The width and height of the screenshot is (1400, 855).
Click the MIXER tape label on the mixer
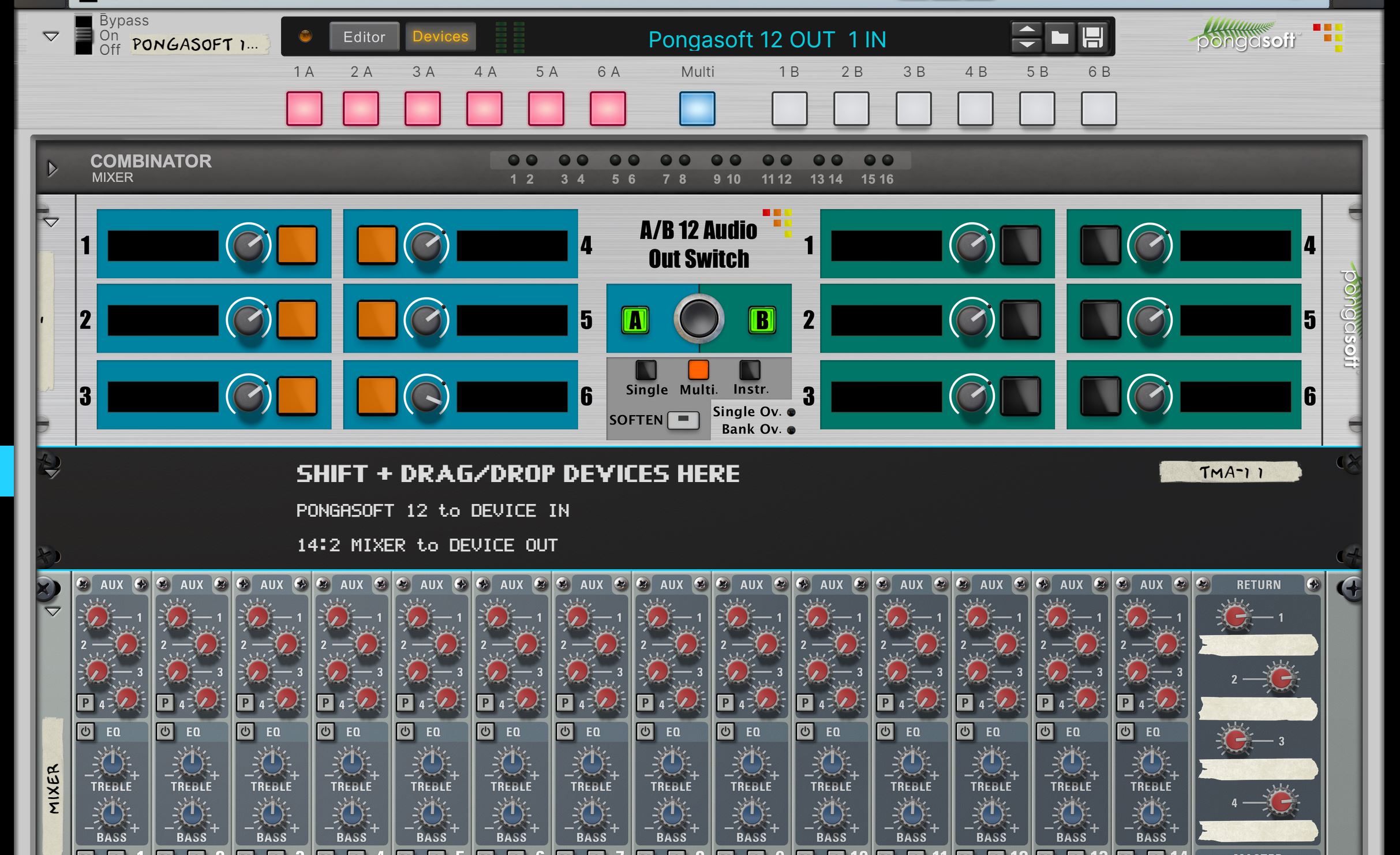click(54, 788)
